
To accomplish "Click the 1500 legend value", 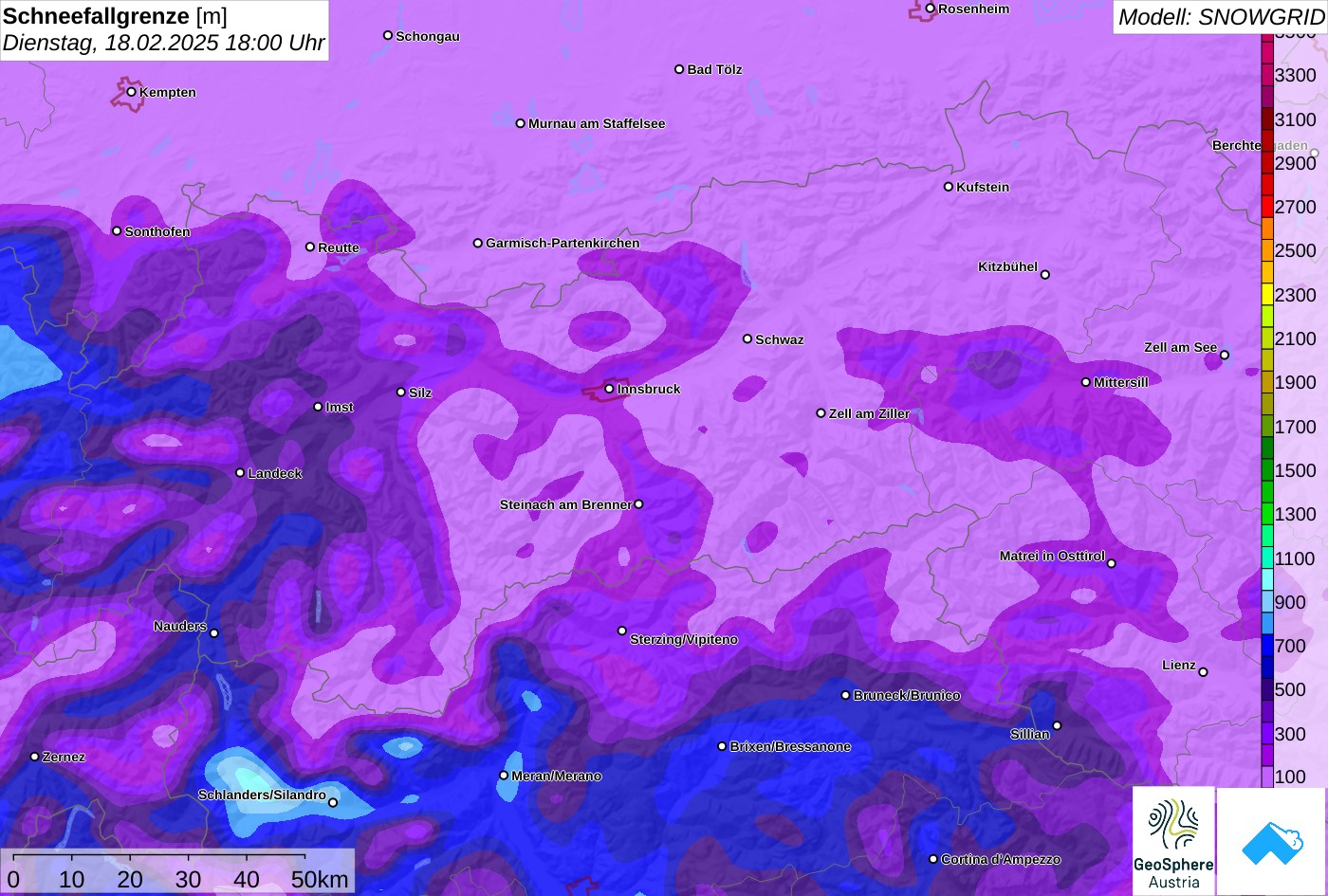I will (x=1296, y=470).
